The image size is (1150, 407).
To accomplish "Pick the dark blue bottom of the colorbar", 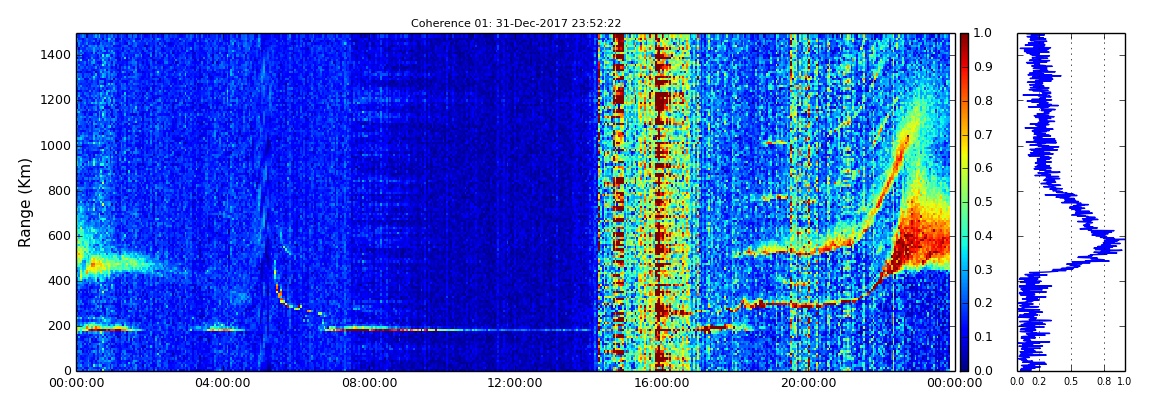I will (x=964, y=365).
